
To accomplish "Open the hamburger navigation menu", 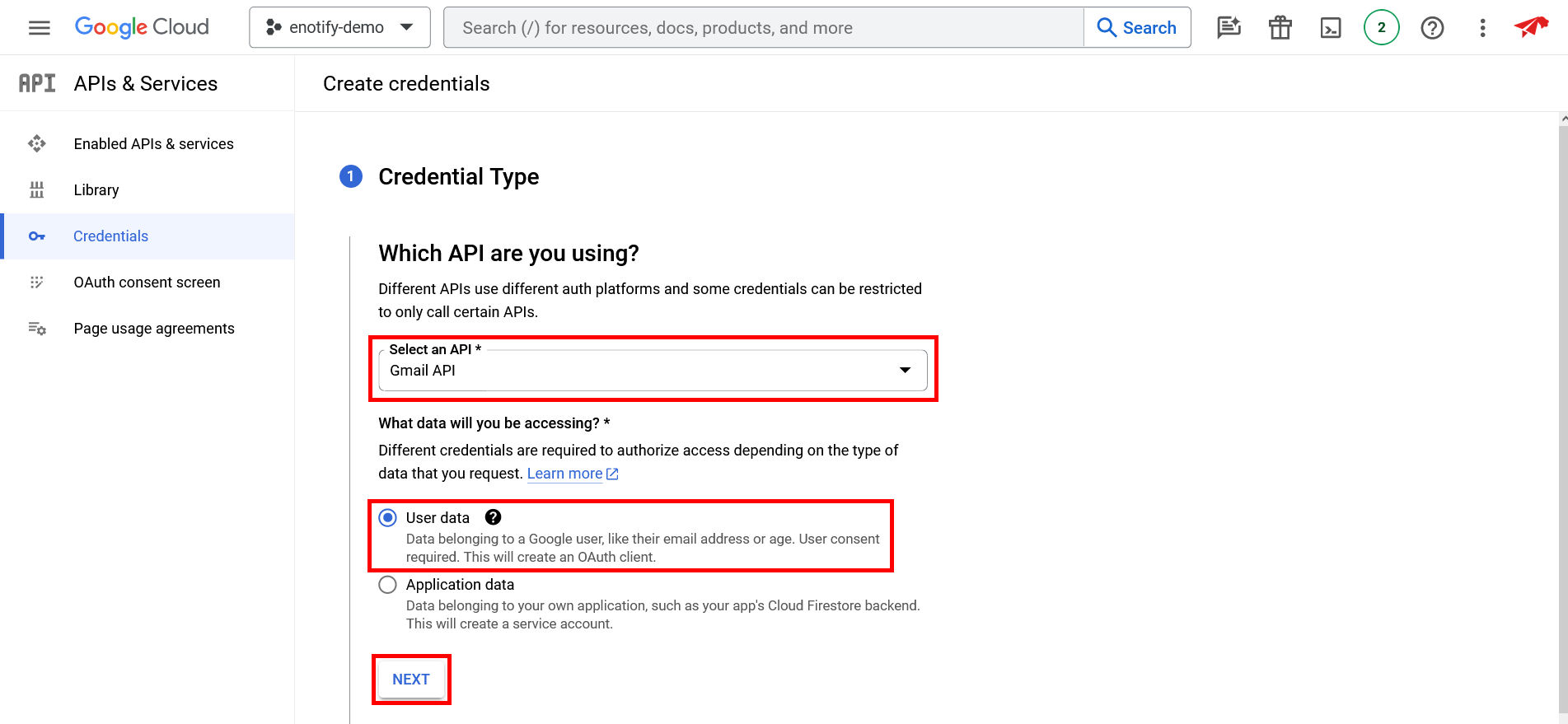I will click(39, 28).
